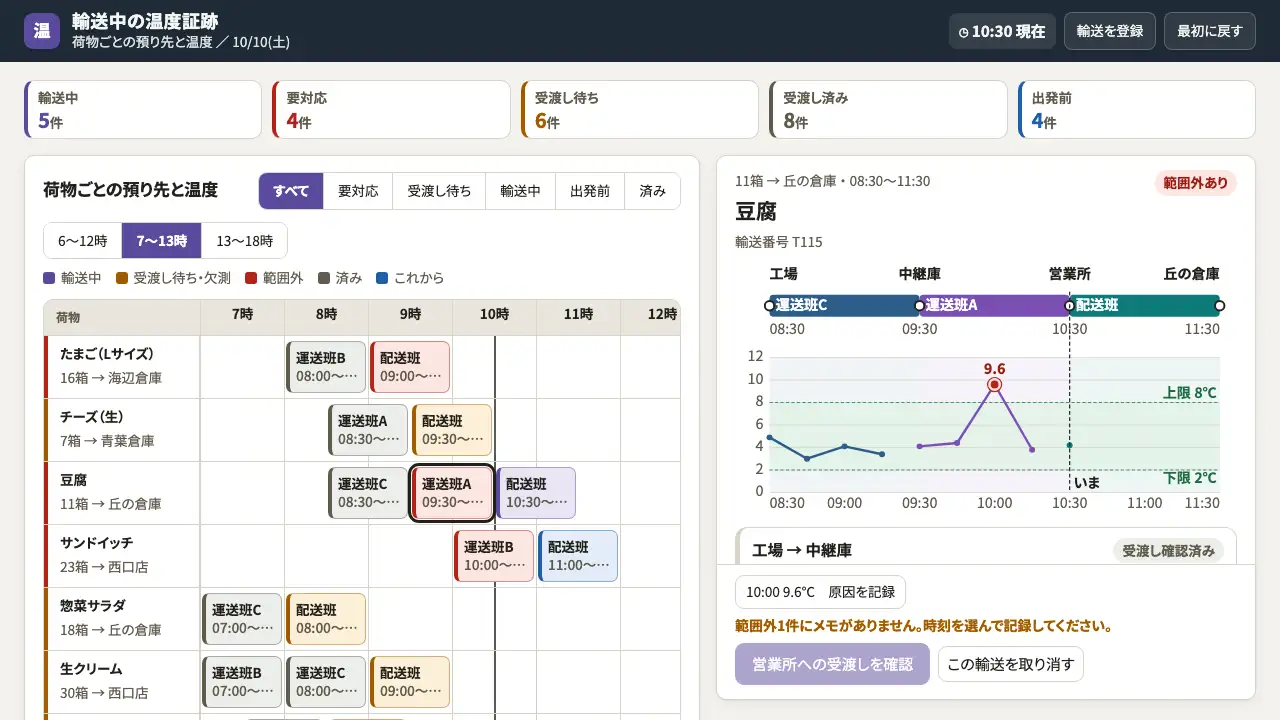
Task: Select チーズ 配送班 09:30 block
Action: click(x=452, y=430)
